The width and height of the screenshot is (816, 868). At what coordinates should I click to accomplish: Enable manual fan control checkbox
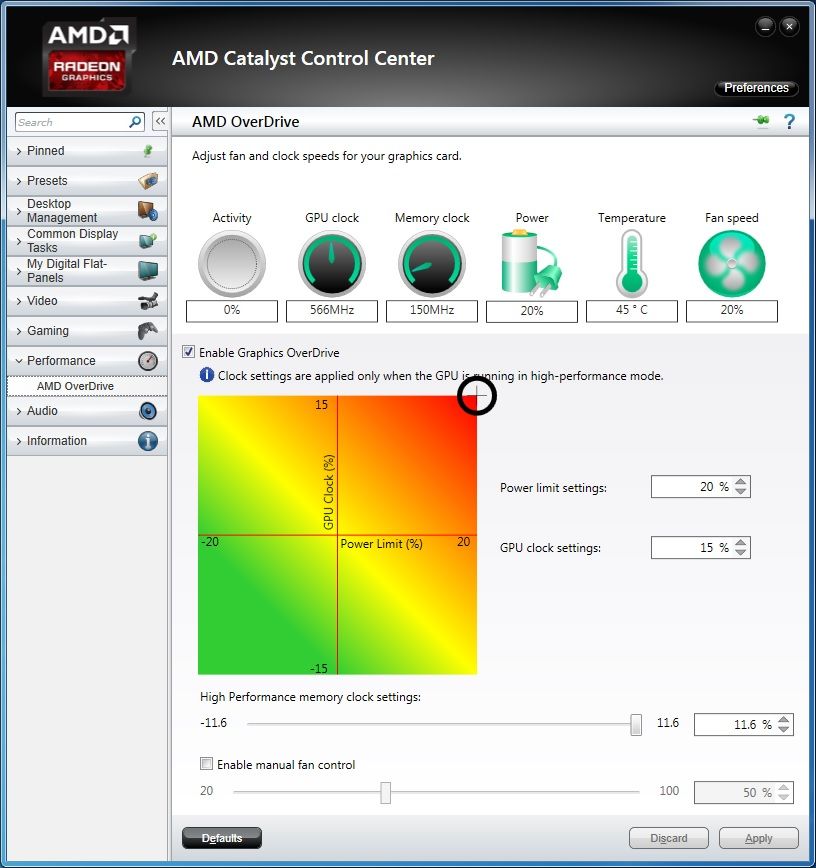click(206, 764)
